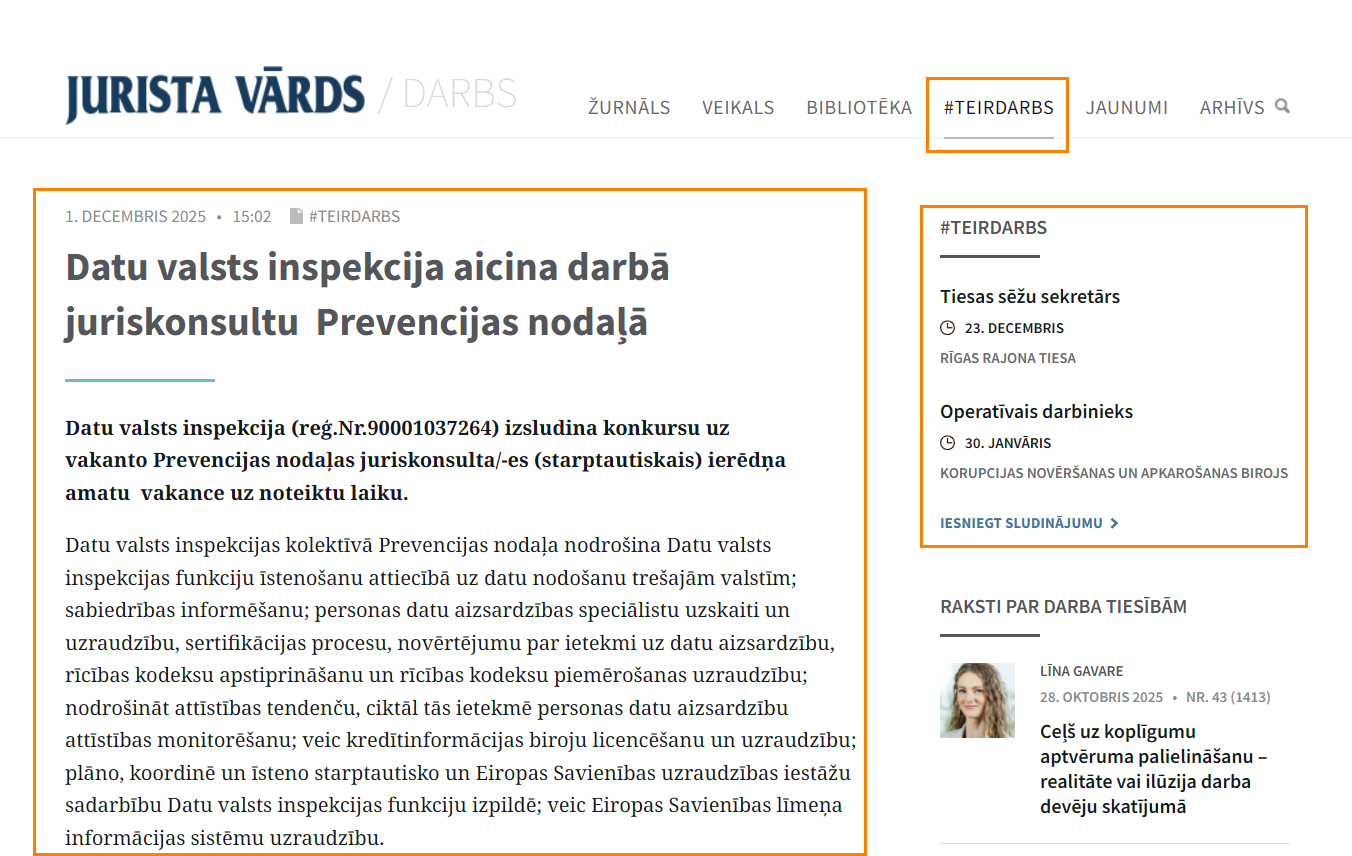Click the clock icon next to 30. Janvāris
The width and height of the screenshot is (1352, 856).
pos(948,443)
